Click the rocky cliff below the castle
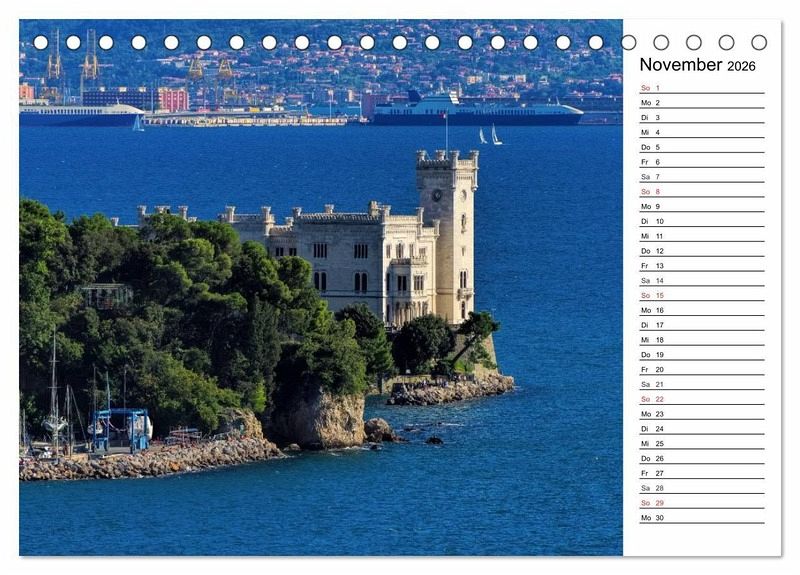 [320, 420]
